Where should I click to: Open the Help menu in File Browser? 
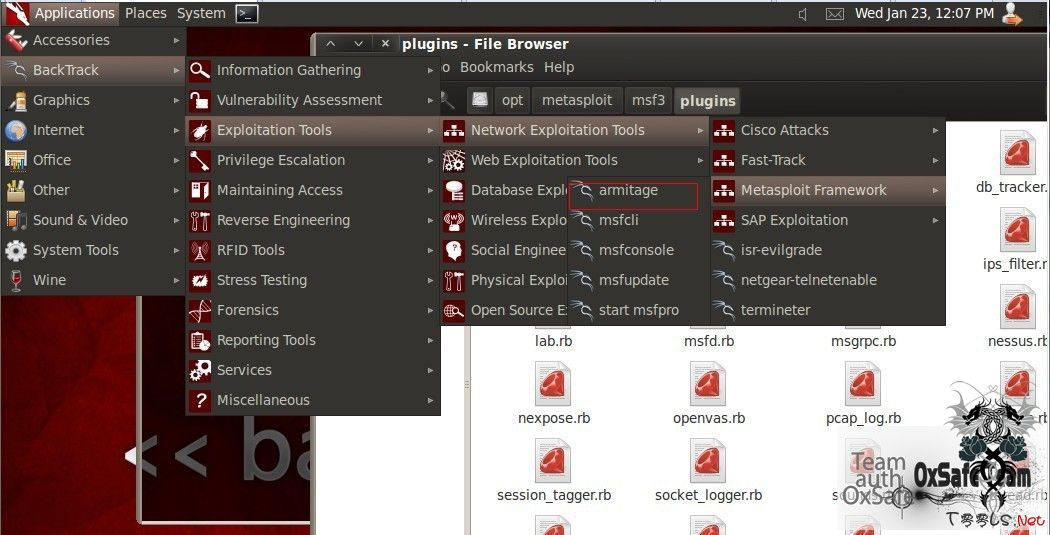[x=559, y=67]
